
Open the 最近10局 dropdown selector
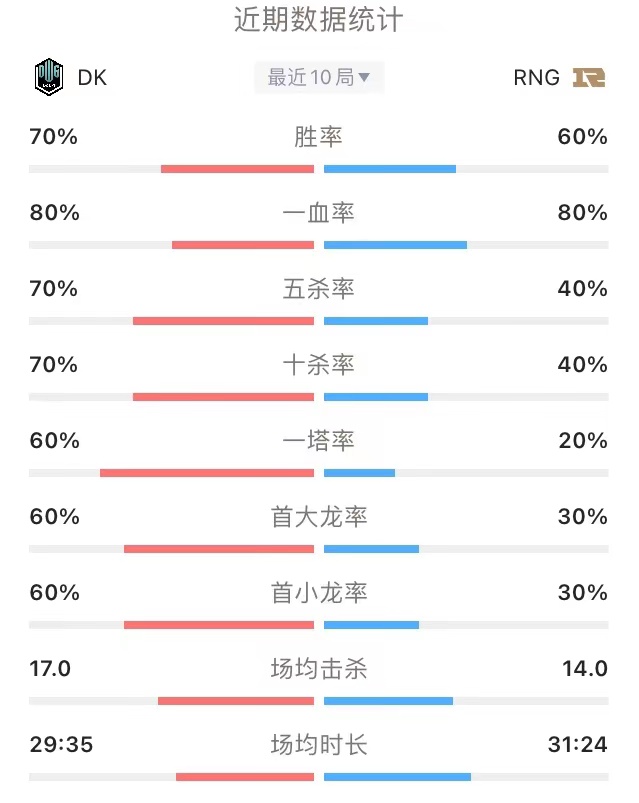coord(319,78)
